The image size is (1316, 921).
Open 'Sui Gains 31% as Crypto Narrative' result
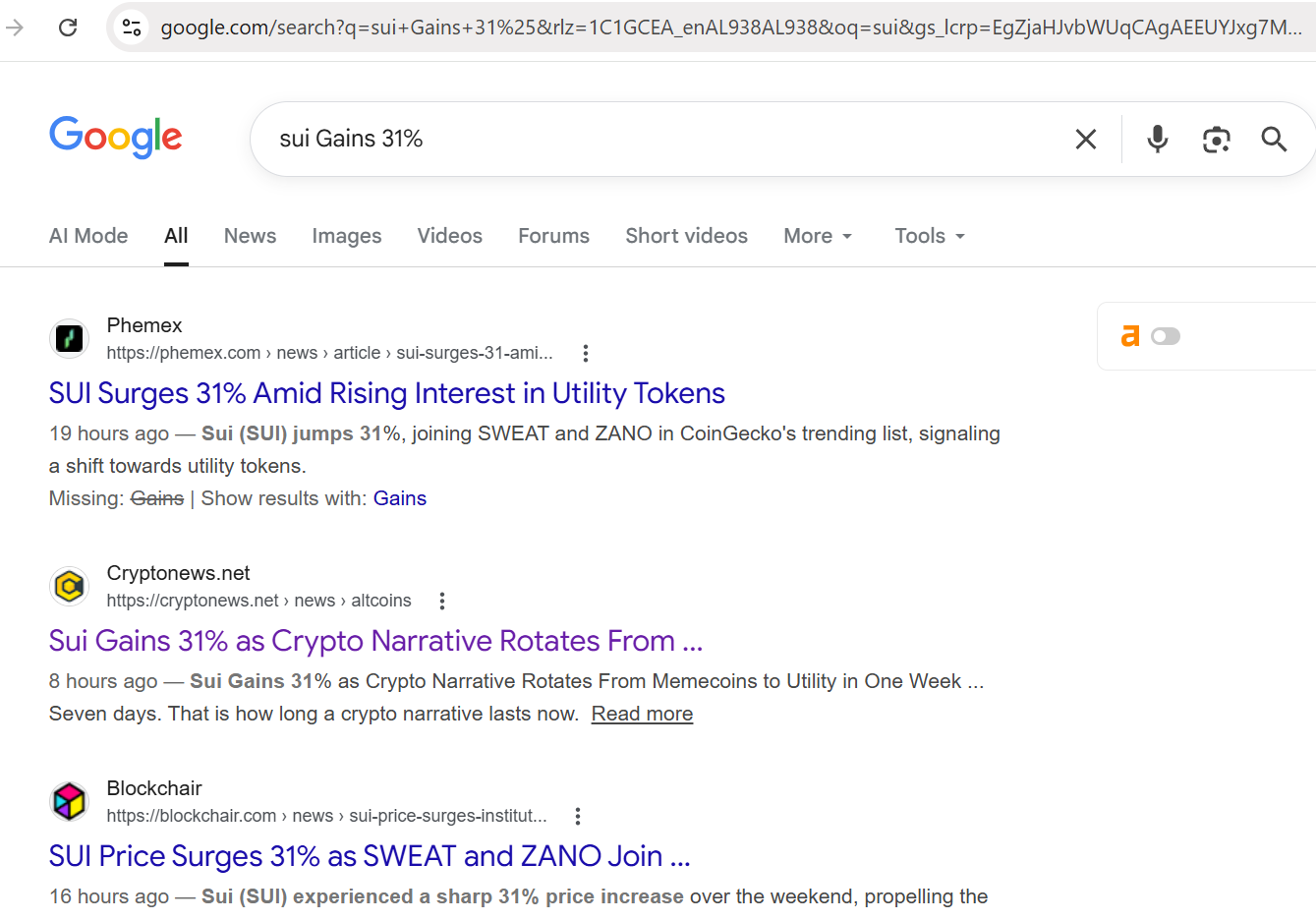376,641
